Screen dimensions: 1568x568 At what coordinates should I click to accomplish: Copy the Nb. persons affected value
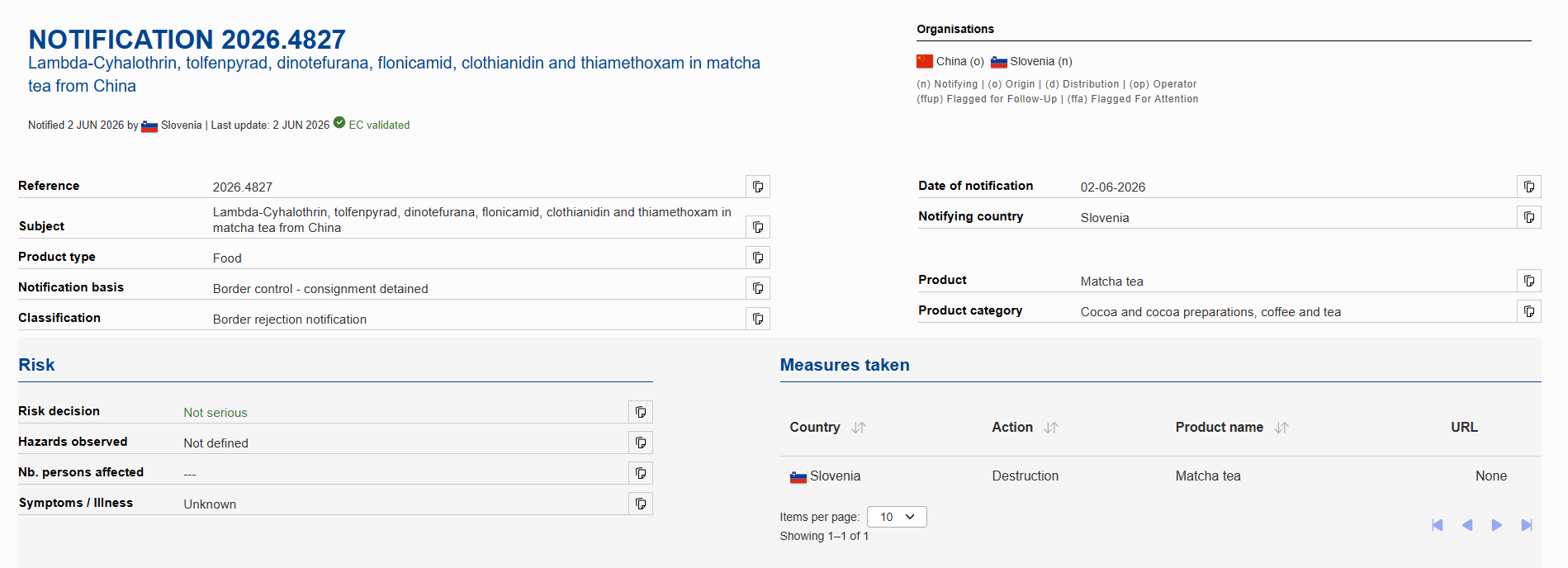coord(641,473)
